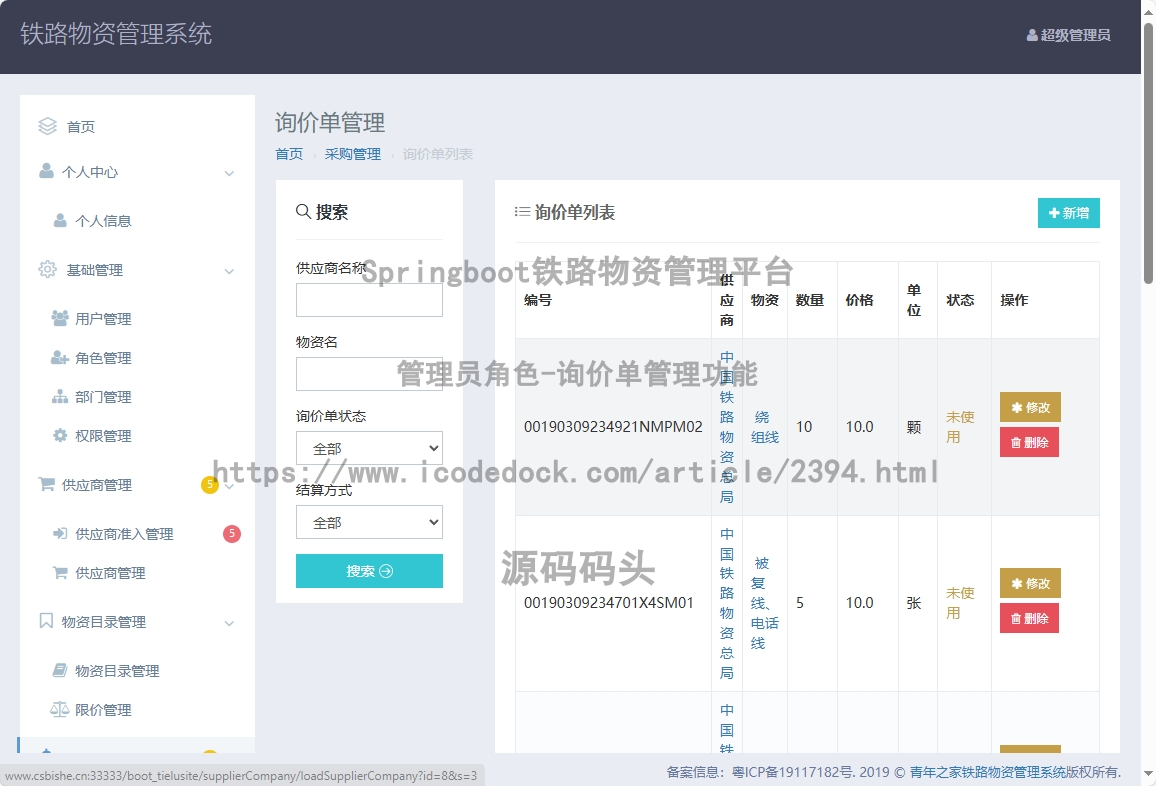Collapse the 基础管理 chevron
The height and width of the screenshot is (786, 1156).
(229, 271)
